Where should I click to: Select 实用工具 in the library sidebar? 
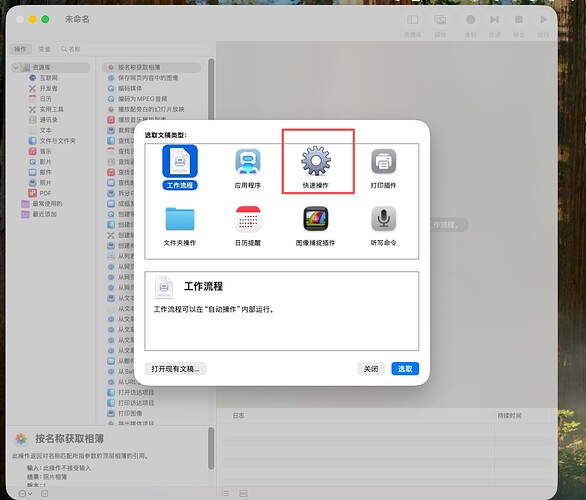click(52, 109)
